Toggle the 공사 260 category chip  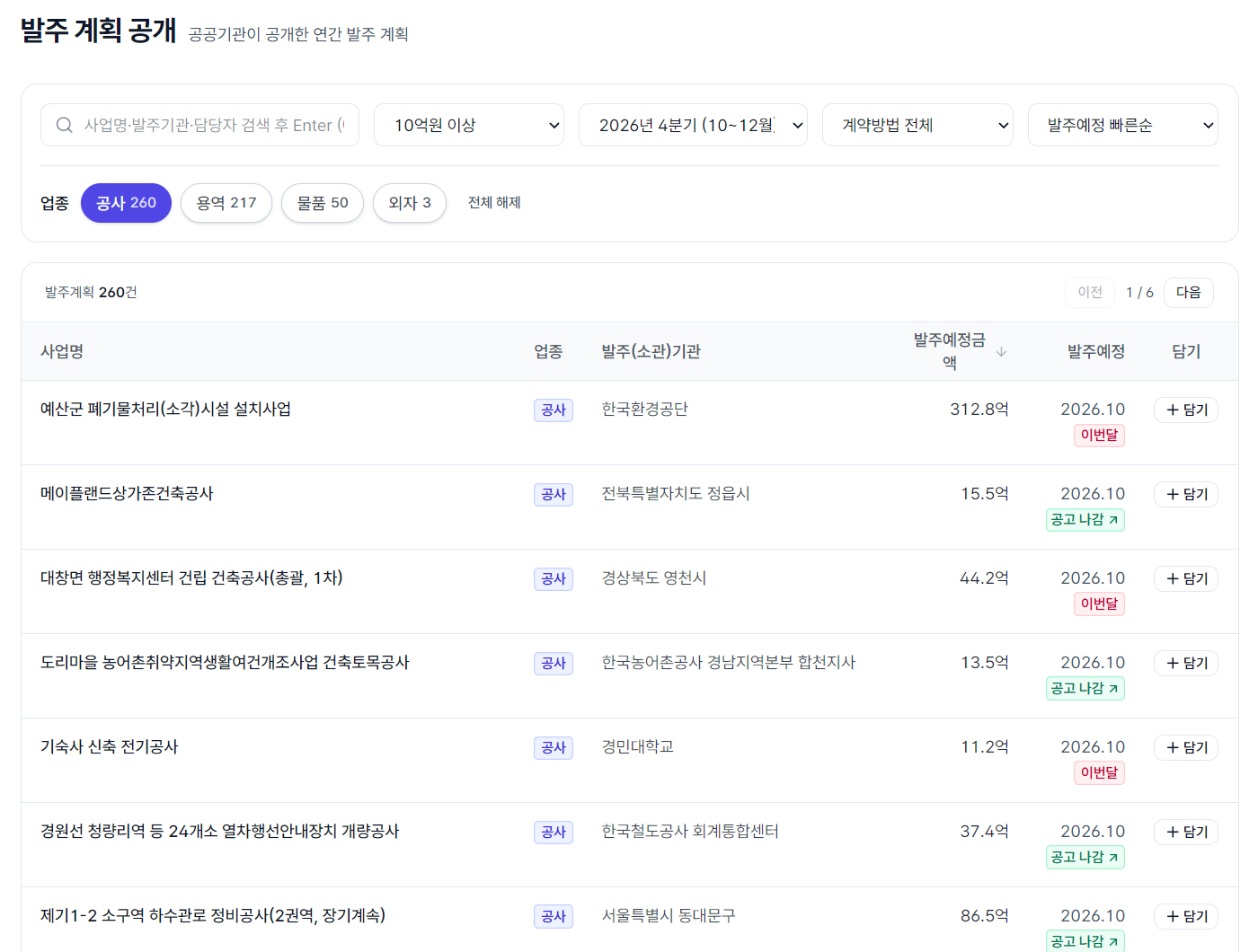point(126,203)
